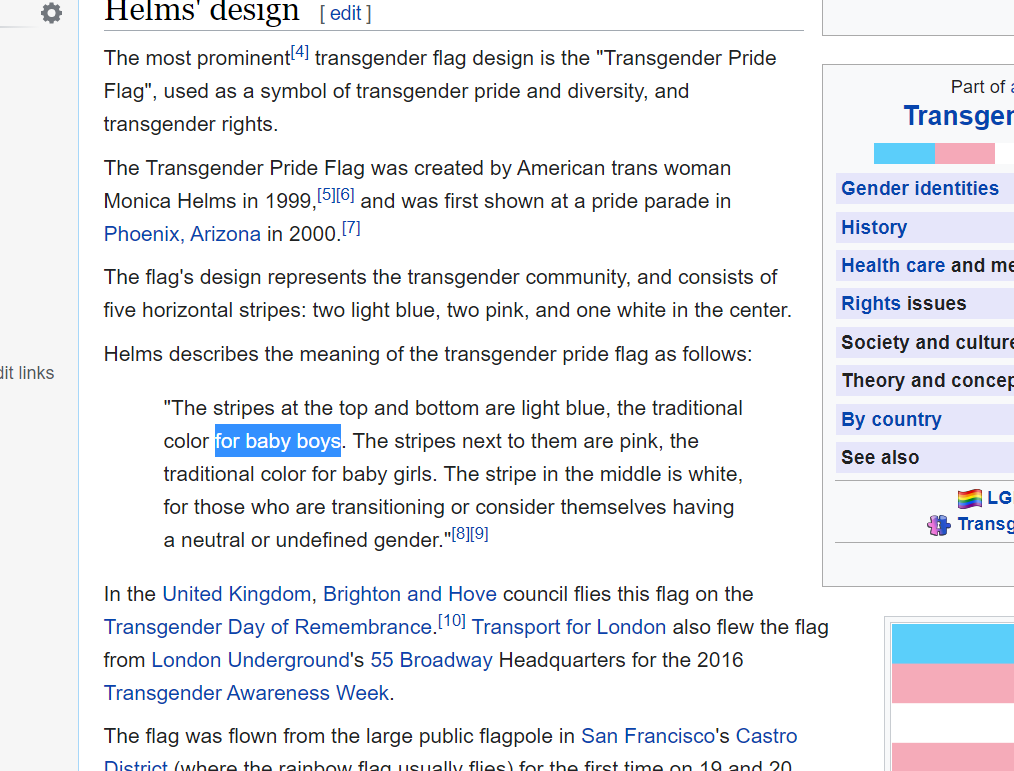This screenshot has width=1014, height=771.
Task: Open citation reference [5]
Action: 326,194
